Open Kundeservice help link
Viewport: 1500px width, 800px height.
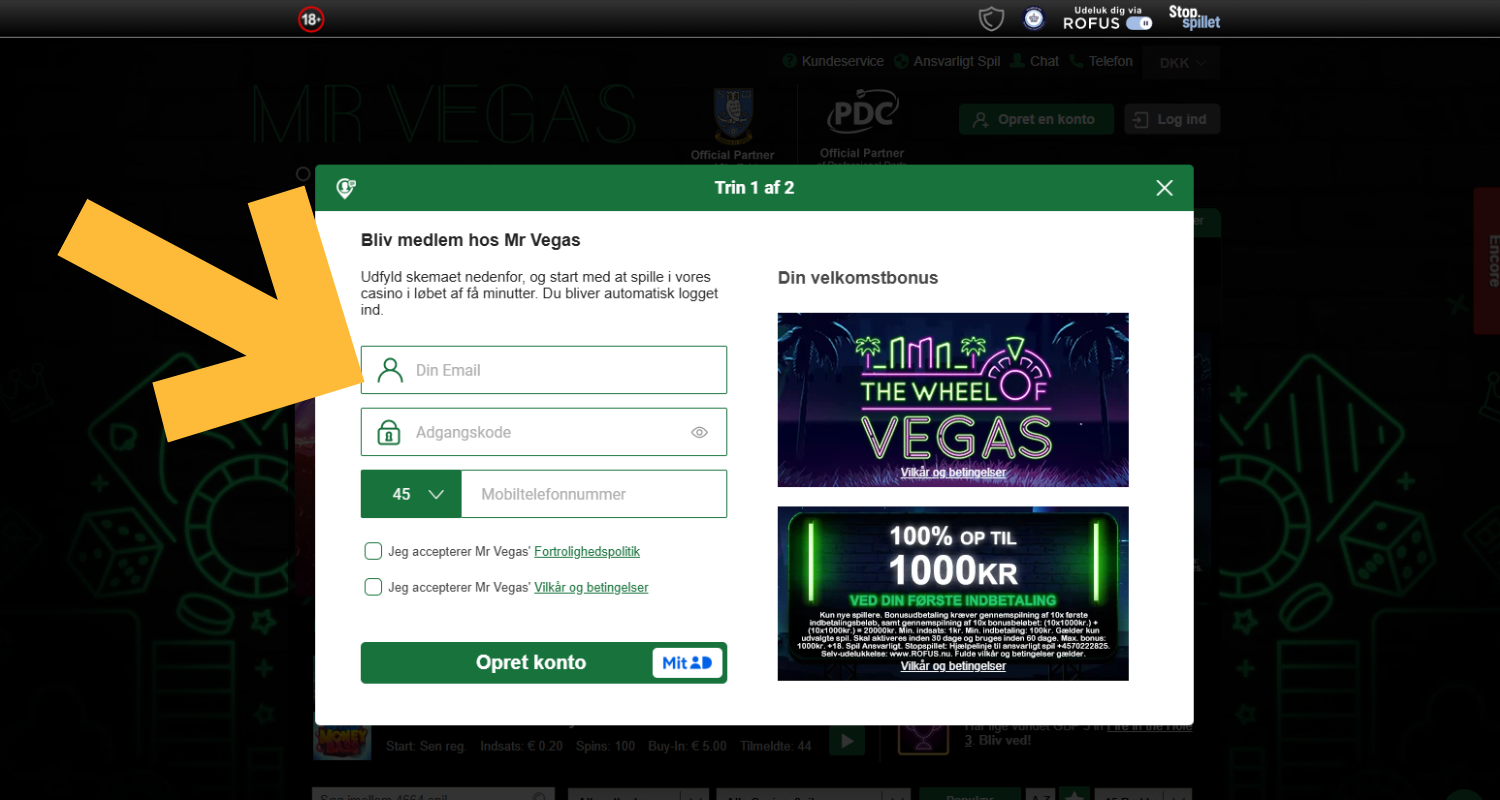tap(834, 61)
